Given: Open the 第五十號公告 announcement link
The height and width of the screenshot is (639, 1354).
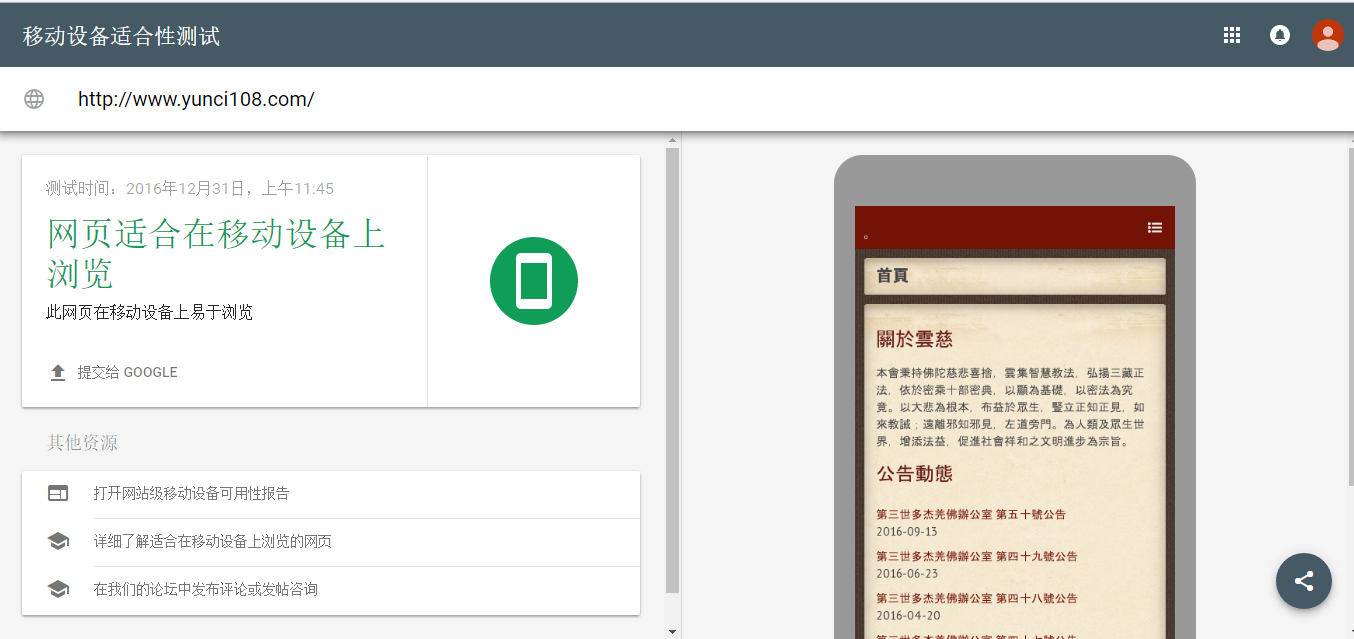Looking at the screenshot, I should 976,514.
